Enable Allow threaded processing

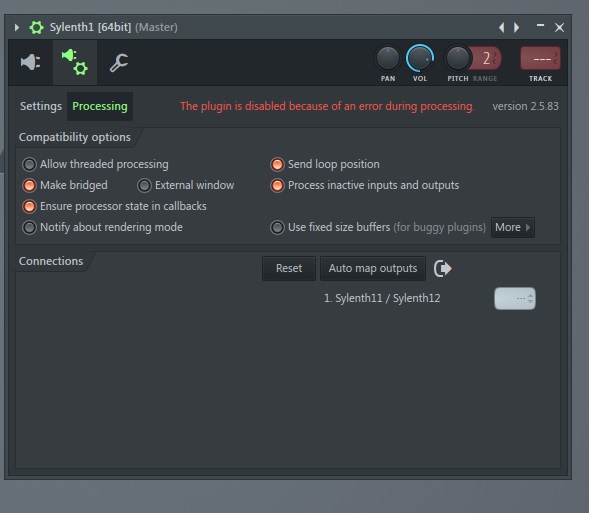[x=29, y=164]
